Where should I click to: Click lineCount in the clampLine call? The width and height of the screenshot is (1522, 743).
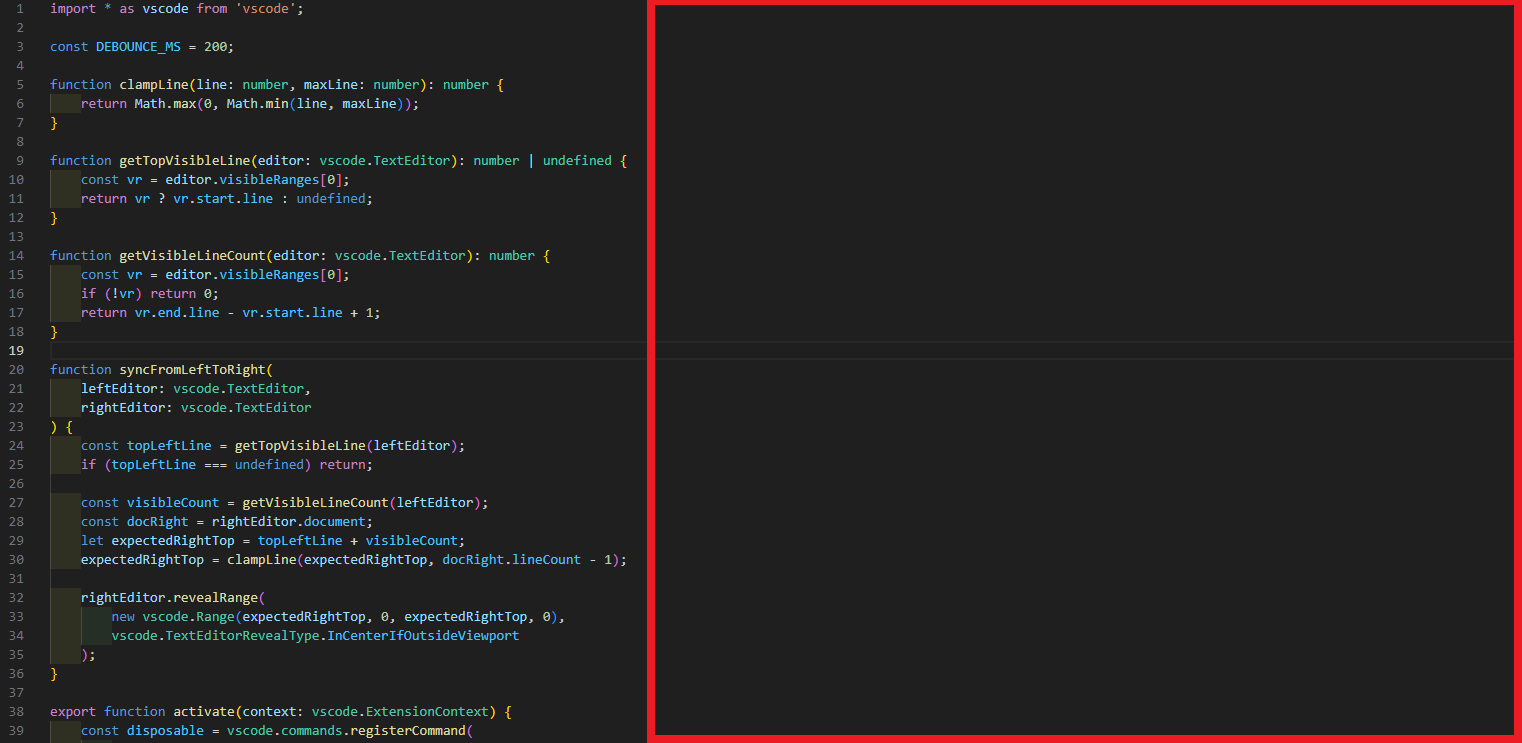(x=546, y=560)
